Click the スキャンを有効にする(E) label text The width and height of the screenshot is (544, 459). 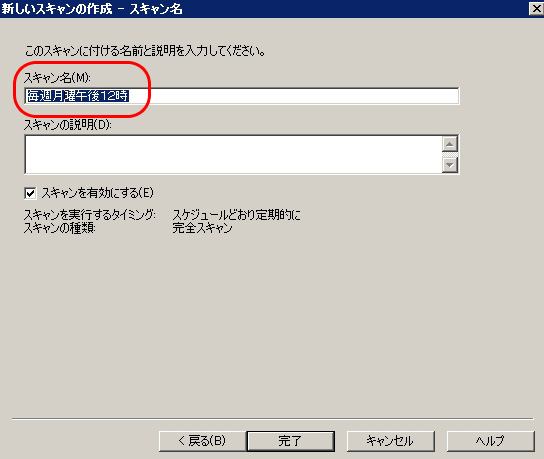click(x=97, y=193)
